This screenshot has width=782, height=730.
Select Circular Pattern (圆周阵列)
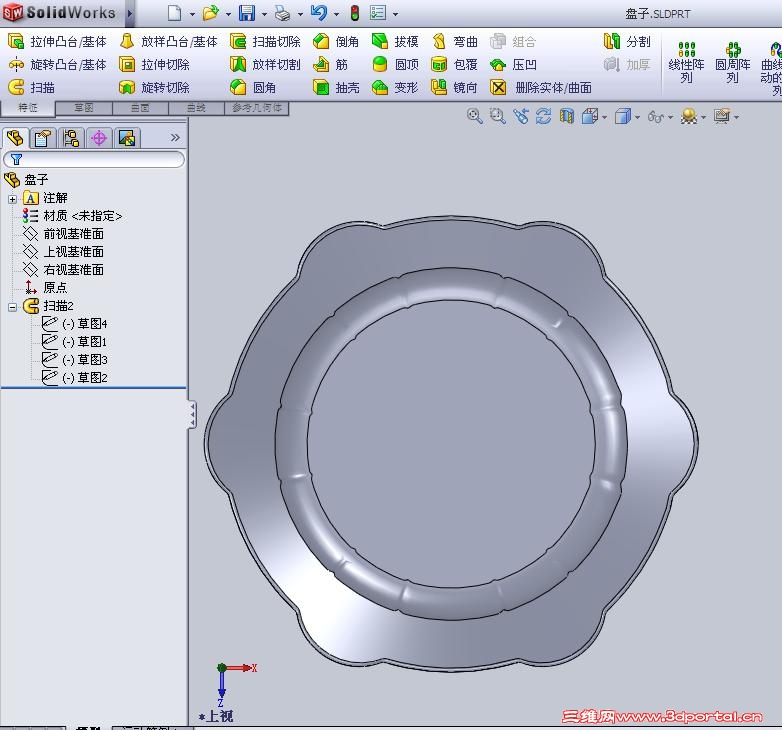coord(733,63)
